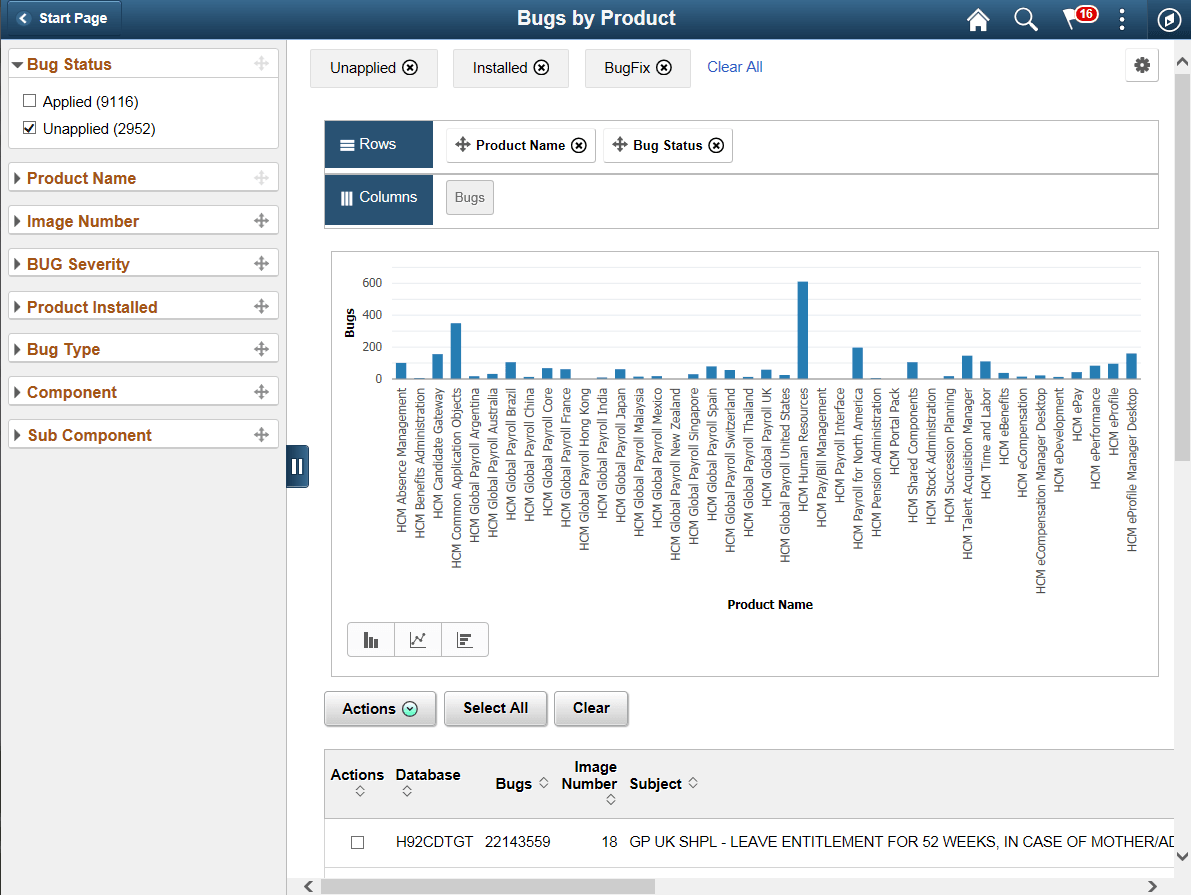Select row checkbox for H92CDTGT bug 22143559
Viewport: 1191px width, 895px height.
[x=358, y=843]
